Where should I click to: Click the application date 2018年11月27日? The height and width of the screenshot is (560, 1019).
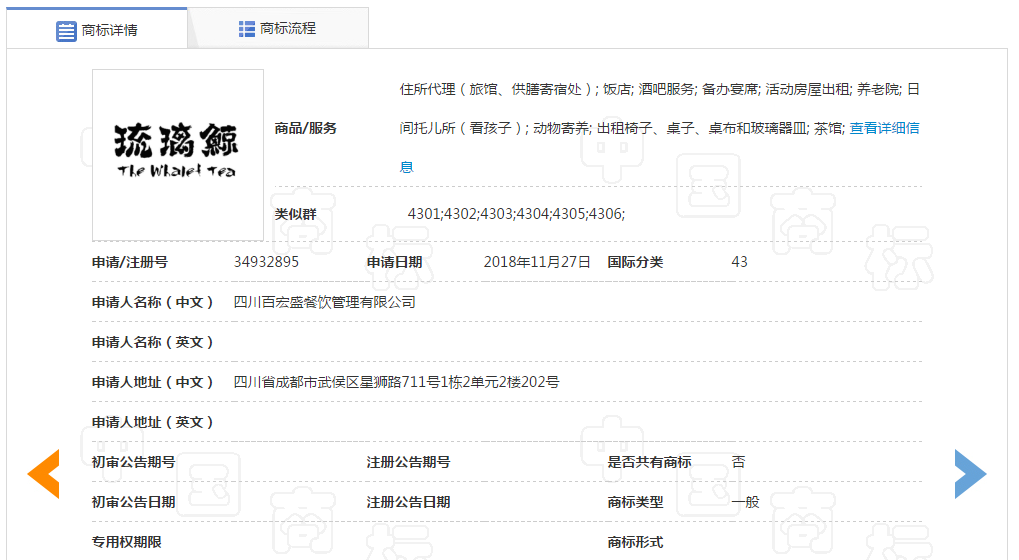(x=537, y=262)
